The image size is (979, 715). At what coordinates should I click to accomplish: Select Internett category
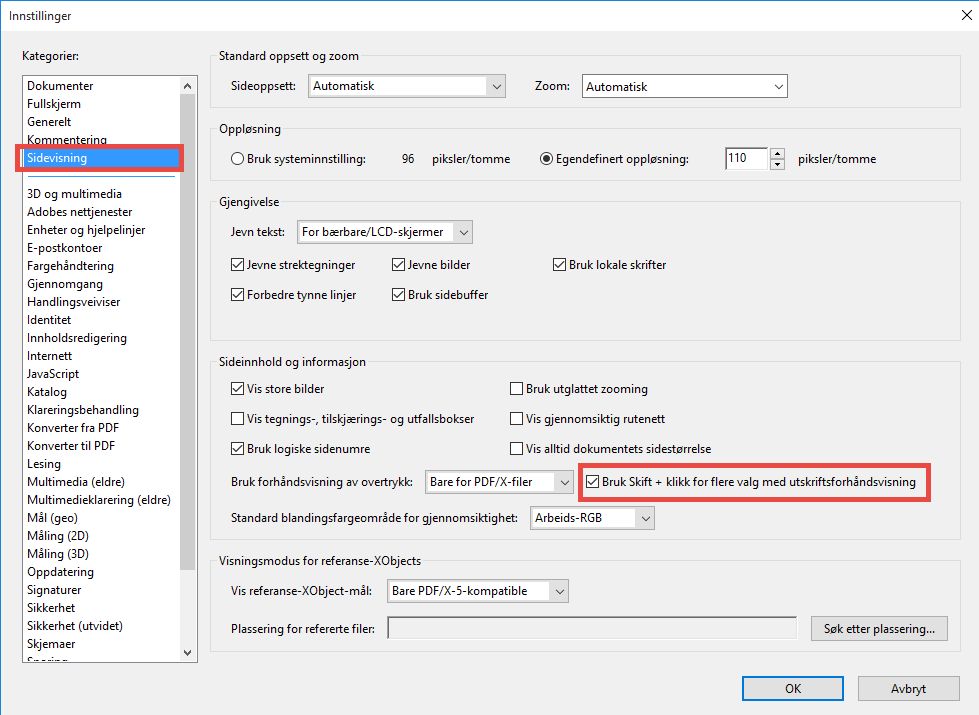(49, 356)
